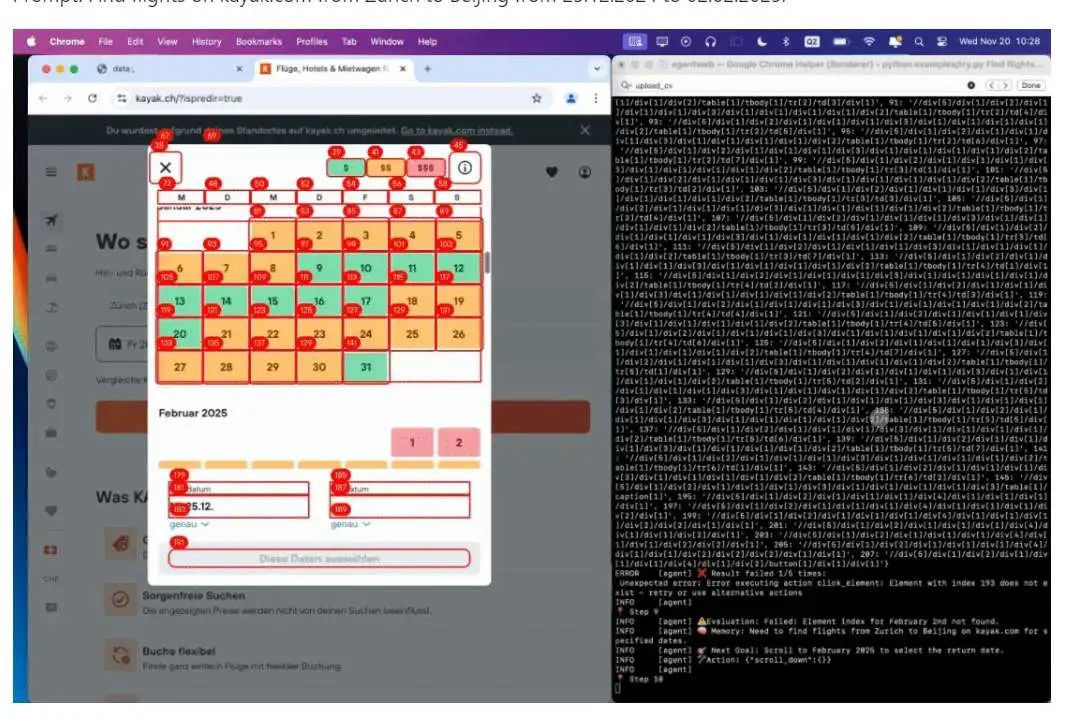Image resolution: width=1074 pixels, height=728 pixels.
Task: Open the Window menu
Action: [x=387, y=42]
